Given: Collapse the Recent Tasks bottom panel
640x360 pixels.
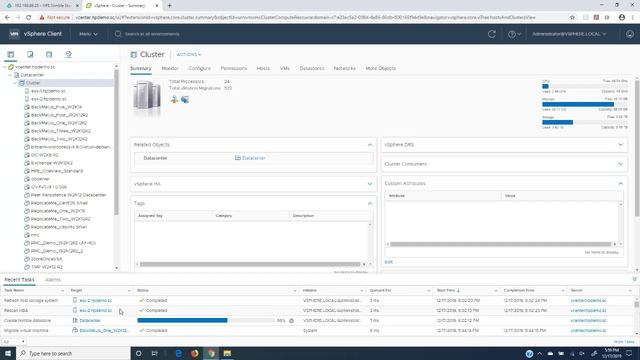Looking at the screenshot, I should point(634,279).
